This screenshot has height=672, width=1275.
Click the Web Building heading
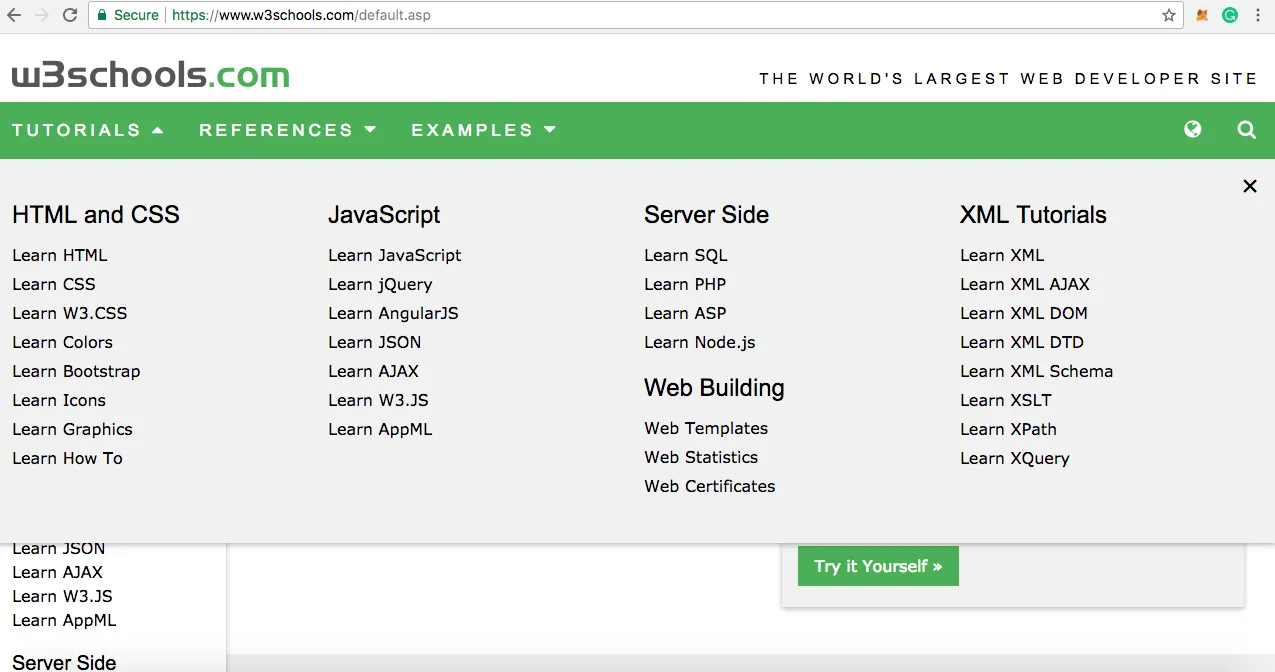(x=714, y=388)
